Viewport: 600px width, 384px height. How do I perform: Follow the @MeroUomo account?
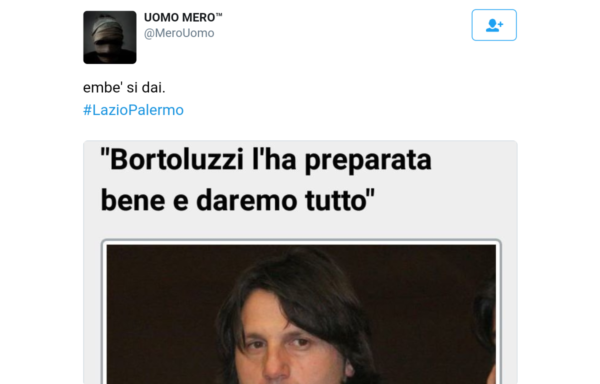[x=494, y=25]
